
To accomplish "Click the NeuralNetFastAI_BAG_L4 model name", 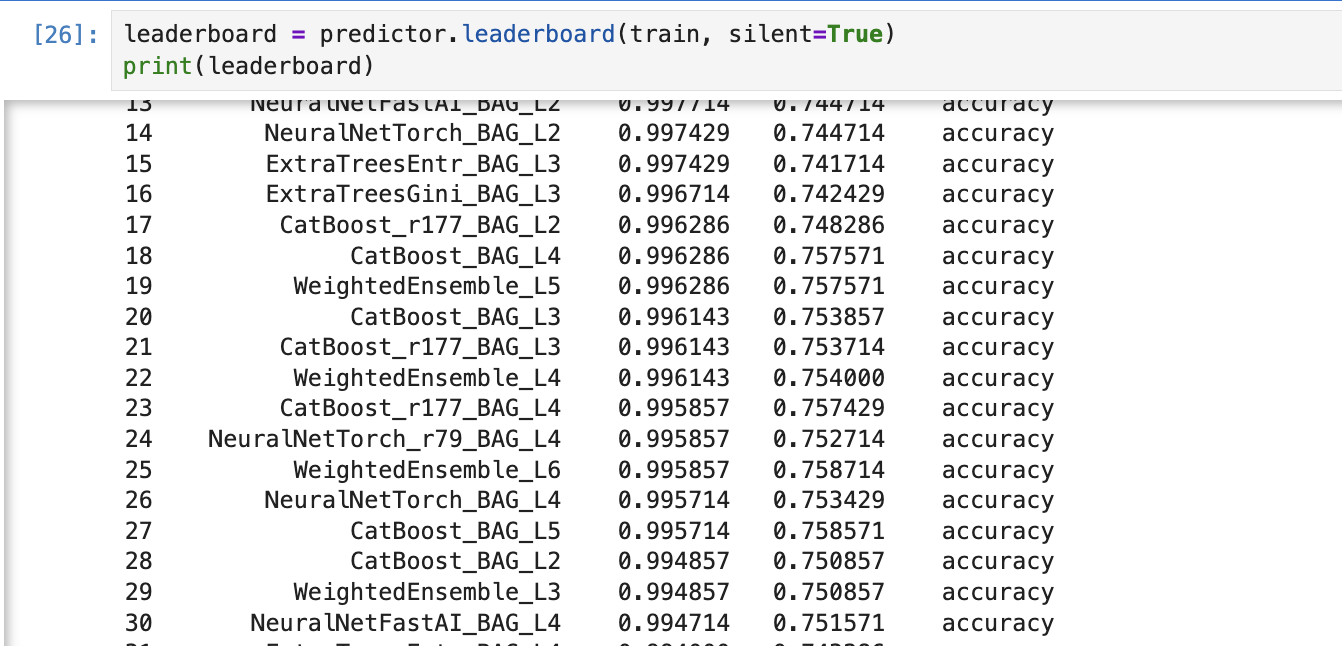I will (x=406, y=623).
